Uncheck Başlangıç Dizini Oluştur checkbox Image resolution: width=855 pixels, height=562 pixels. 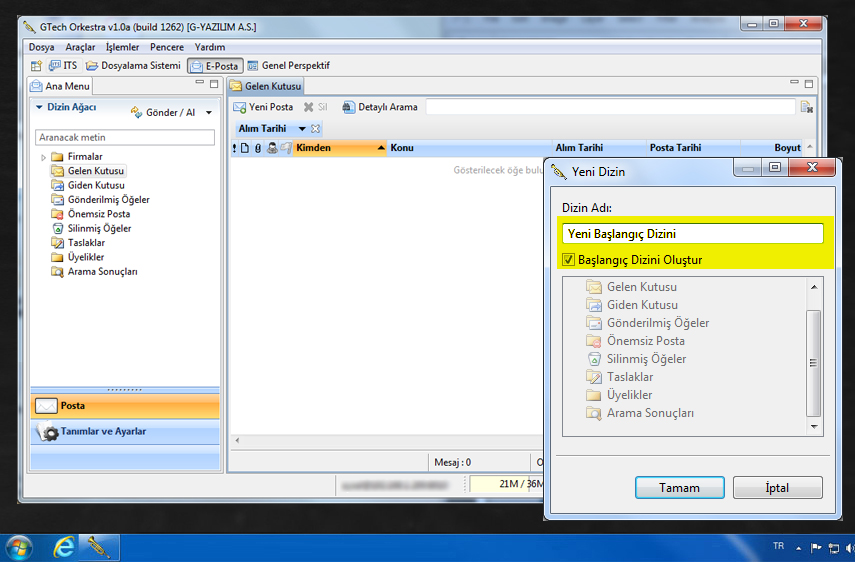tap(568, 260)
